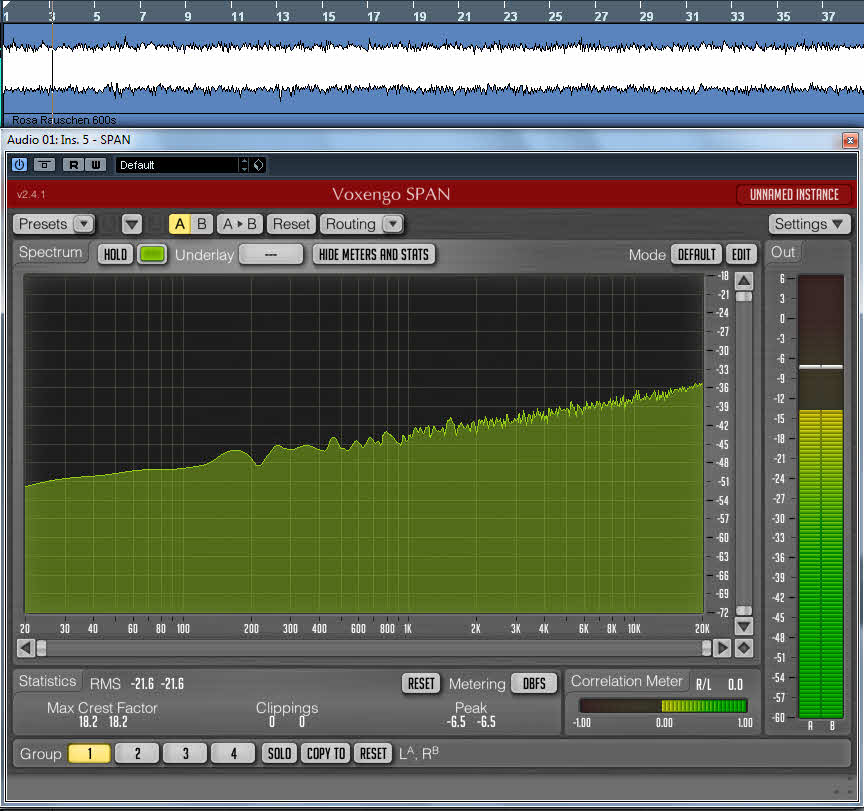864x811 pixels.
Task: Open the DBFS metering selector
Action: click(x=534, y=684)
